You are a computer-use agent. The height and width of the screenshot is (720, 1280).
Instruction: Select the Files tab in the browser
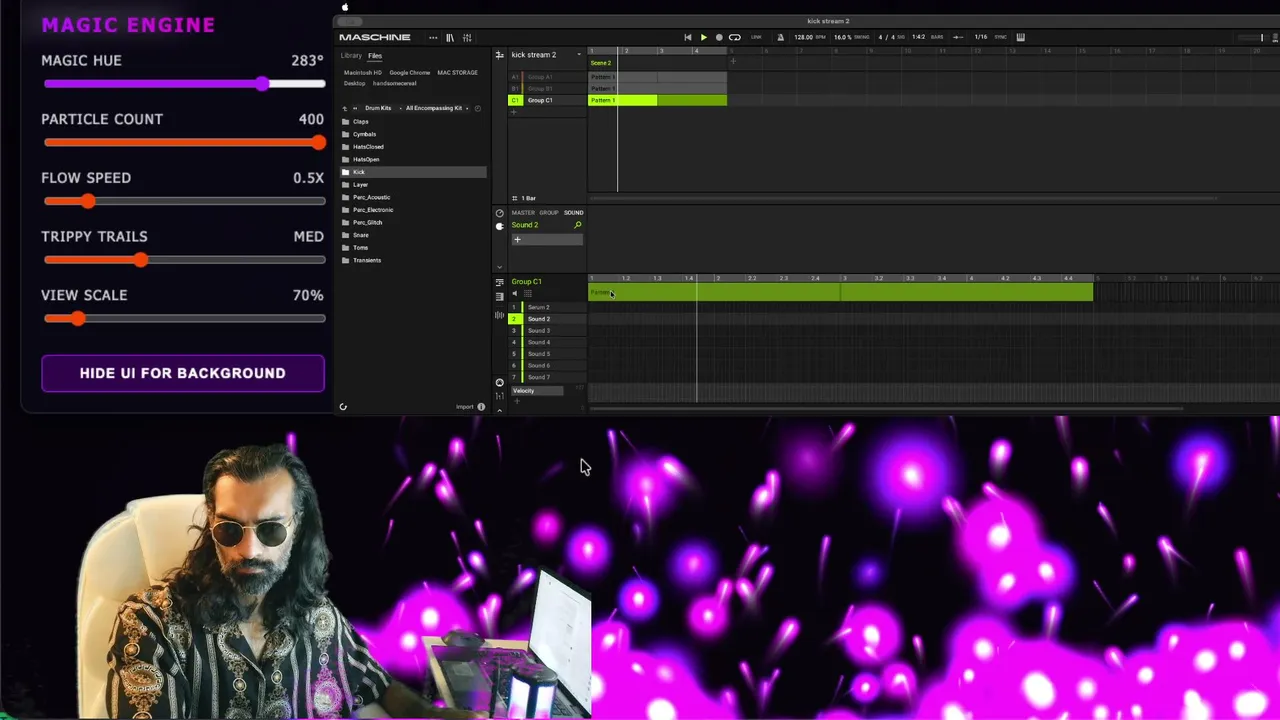(x=375, y=56)
